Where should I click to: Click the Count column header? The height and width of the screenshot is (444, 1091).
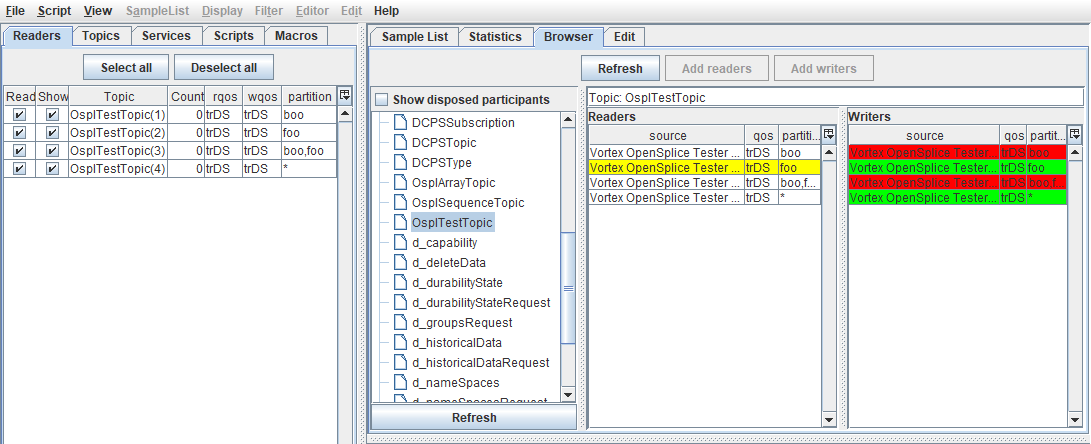(186, 97)
